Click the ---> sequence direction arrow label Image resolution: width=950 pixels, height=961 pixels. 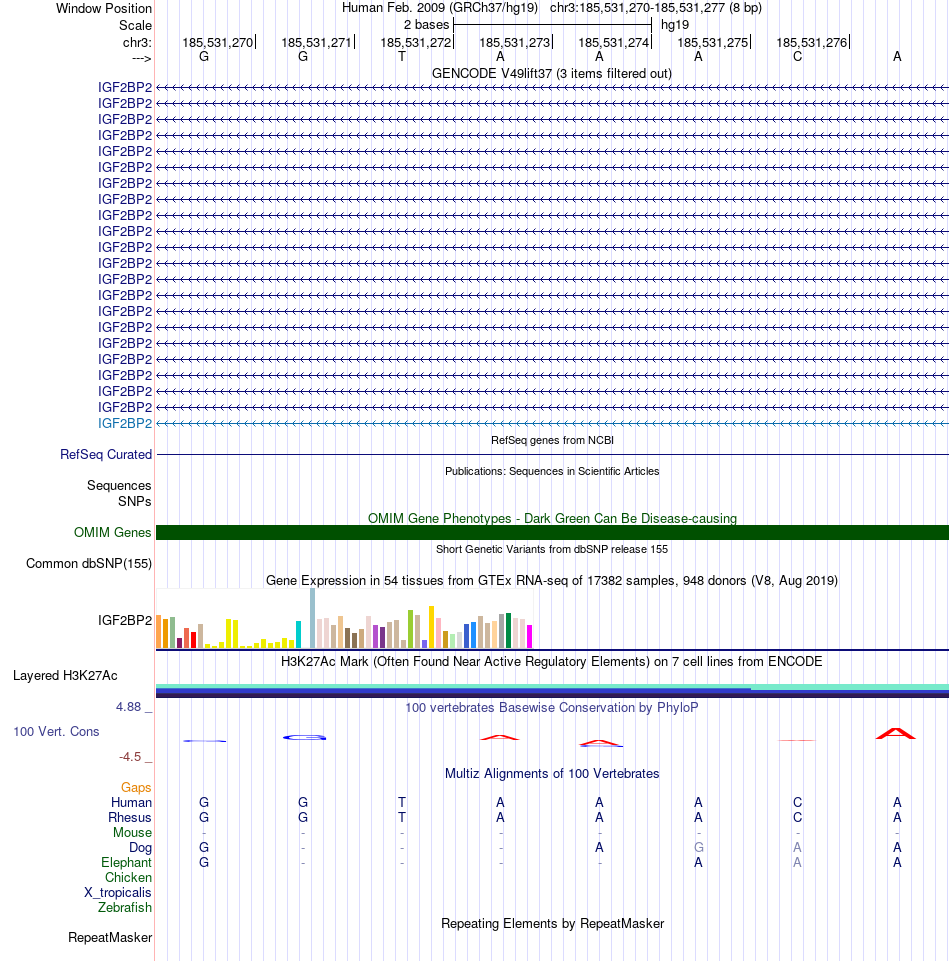click(x=142, y=58)
